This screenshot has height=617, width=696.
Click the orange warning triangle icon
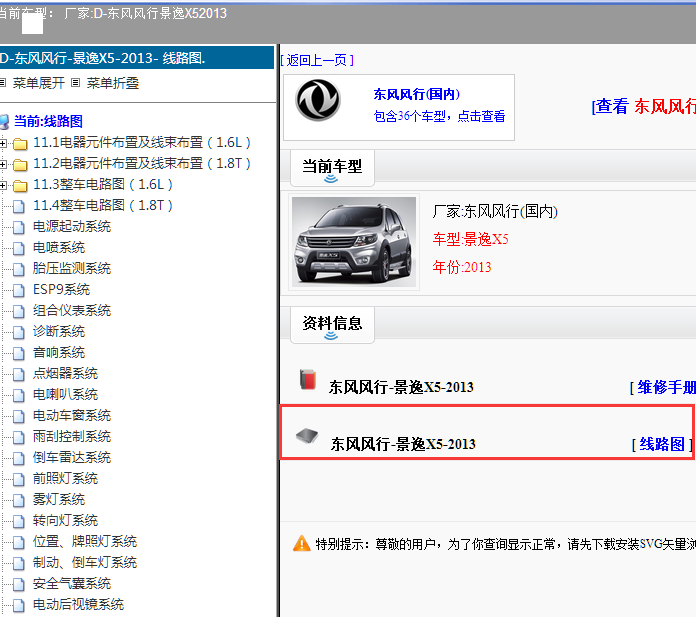(302, 543)
